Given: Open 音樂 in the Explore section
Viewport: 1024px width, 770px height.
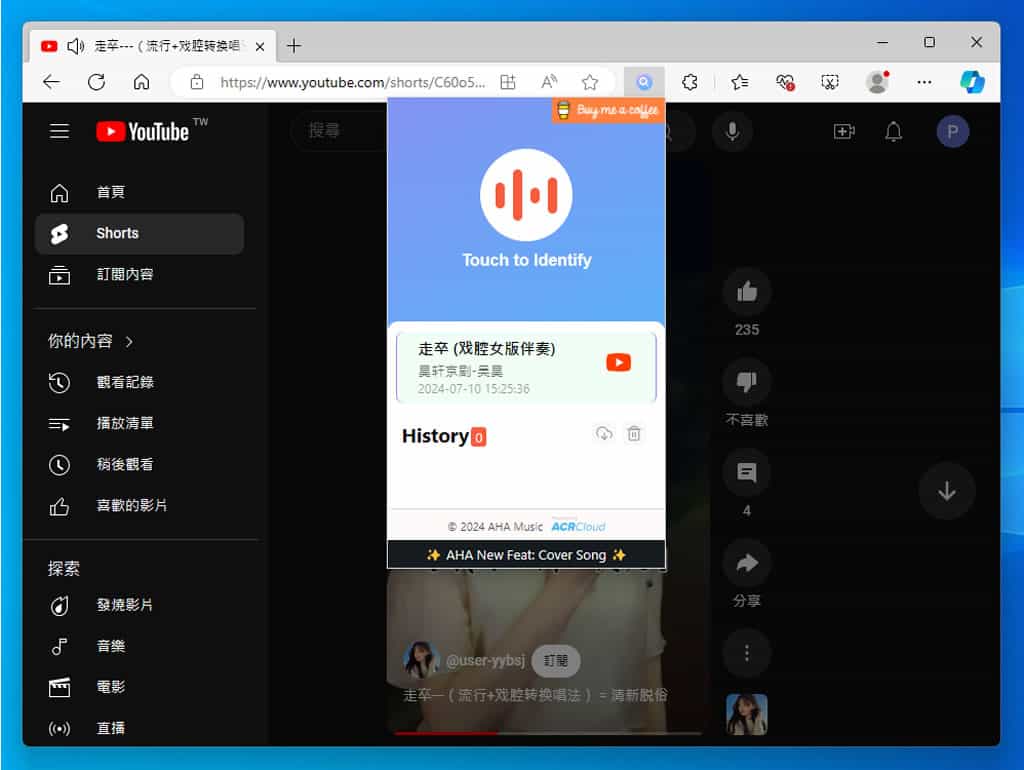Looking at the screenshot, I should pos(140,647).
